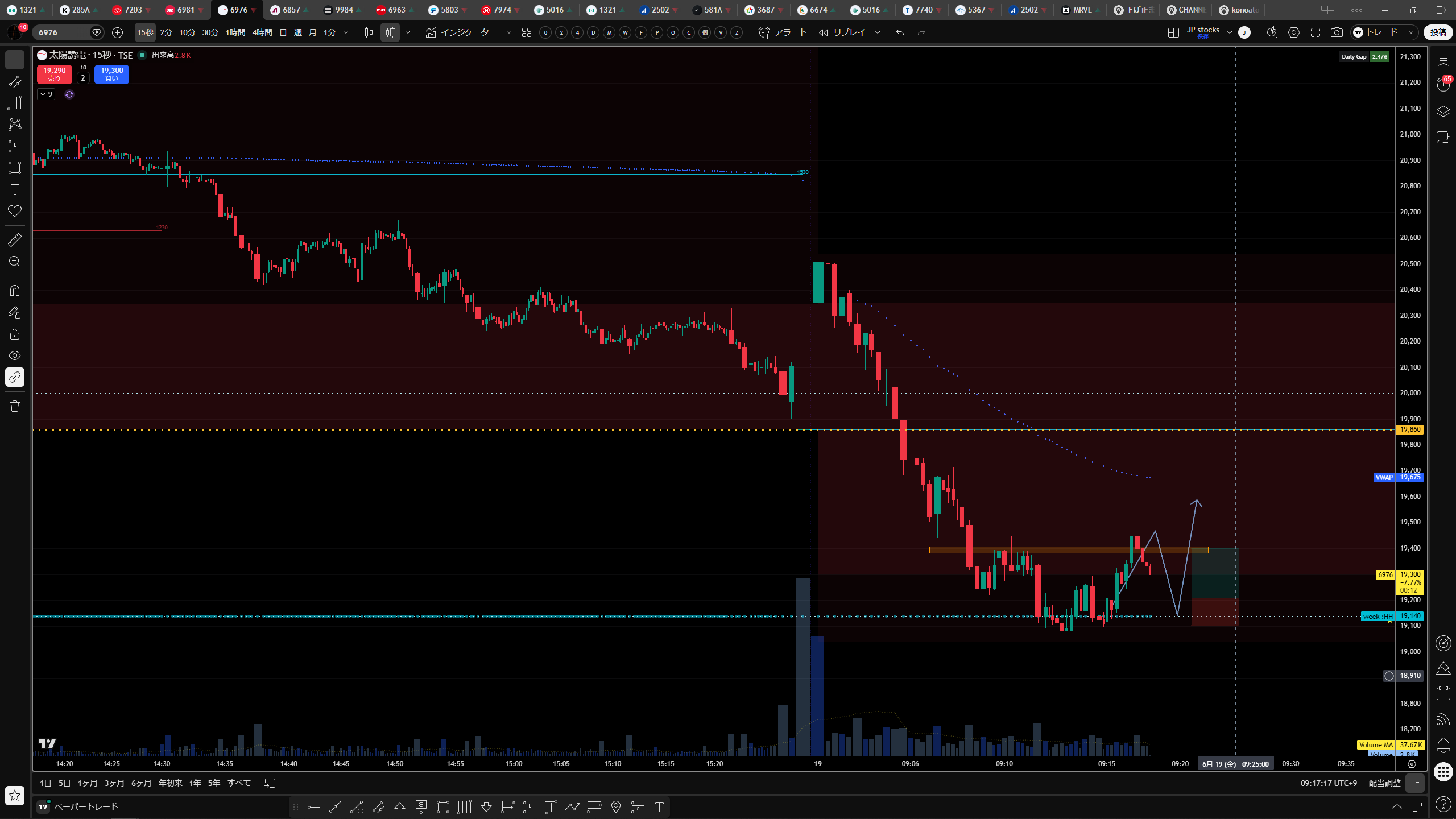Screen dimensions: 1456x819
Task: Open the alerts bell in right sidebar
Action: point(1443,745)
